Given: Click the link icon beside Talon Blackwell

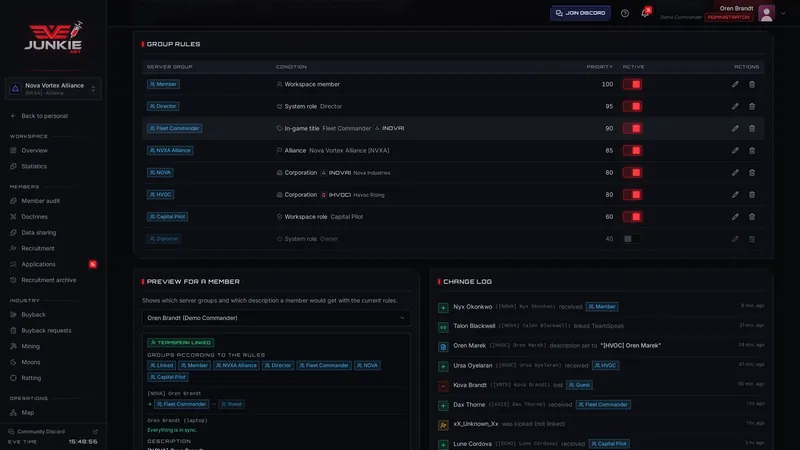Looking at the screenshot, I should pyautogui.click(x=443, y=327).
